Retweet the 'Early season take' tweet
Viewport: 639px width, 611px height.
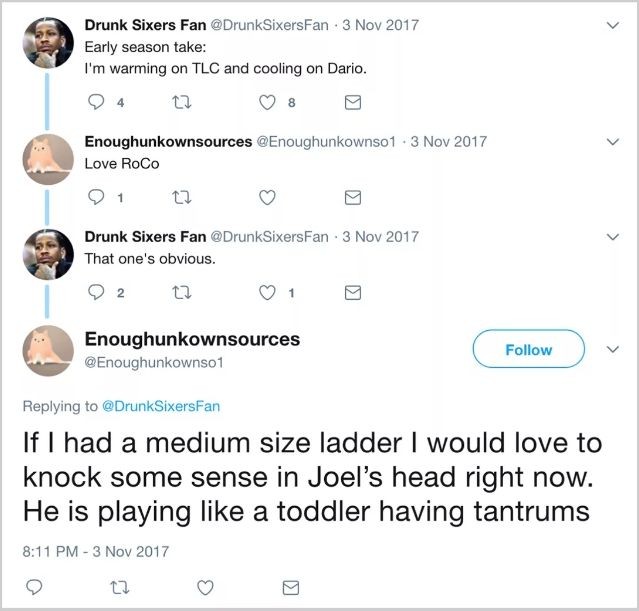tap(181, 102)
